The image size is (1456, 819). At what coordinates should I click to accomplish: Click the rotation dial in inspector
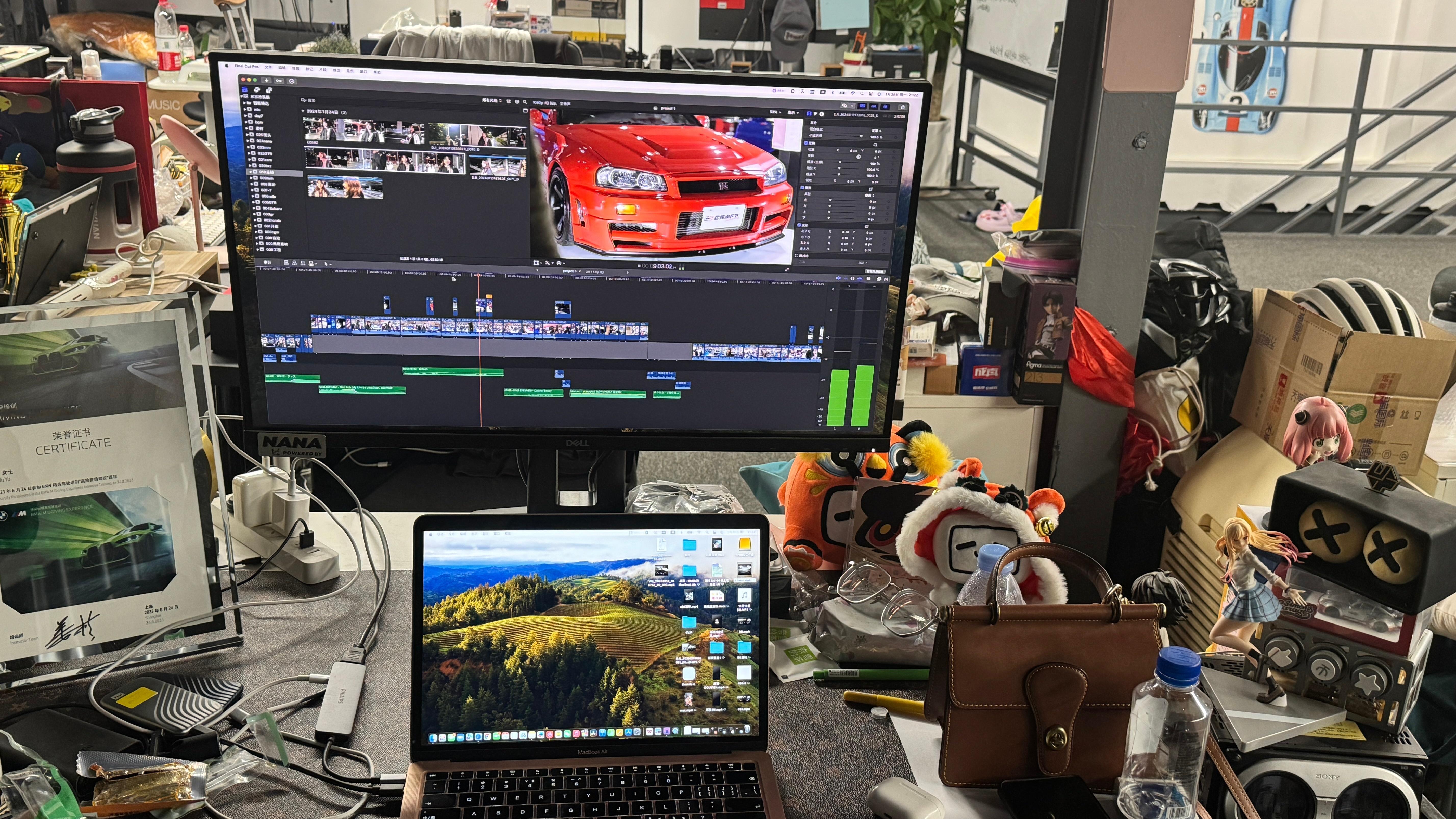[859, 157]
